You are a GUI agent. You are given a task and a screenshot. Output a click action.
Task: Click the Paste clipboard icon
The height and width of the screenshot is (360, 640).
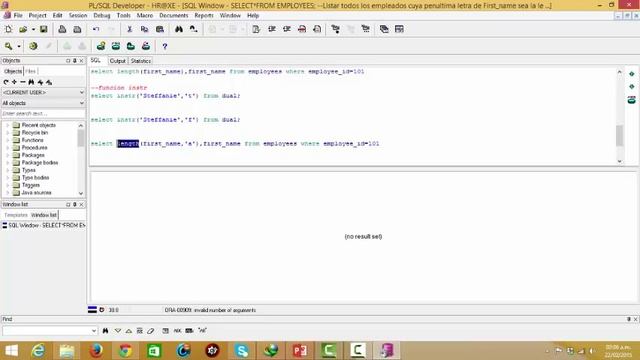tap(160, 29)
